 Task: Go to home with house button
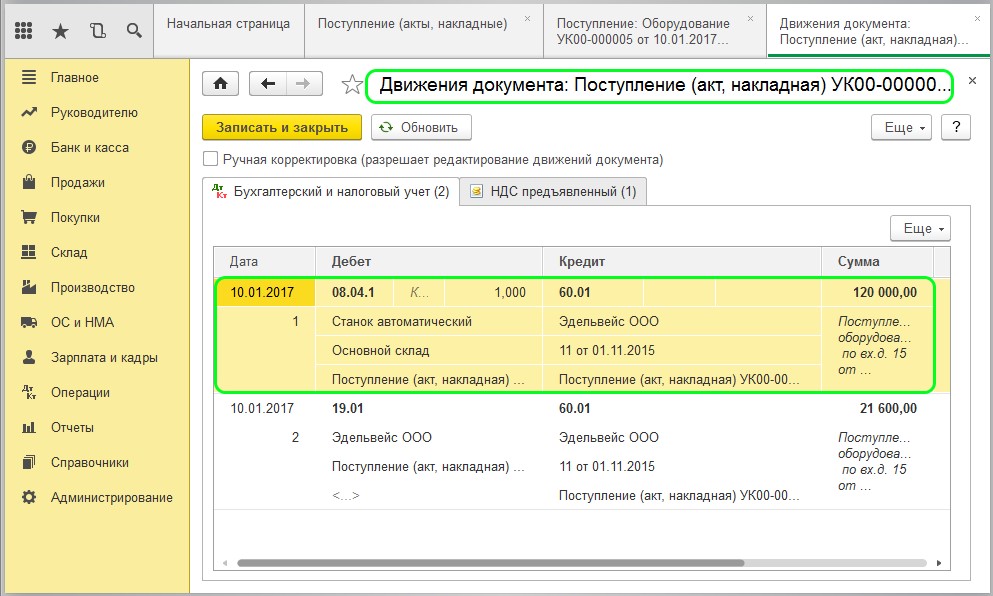[220, 84]
